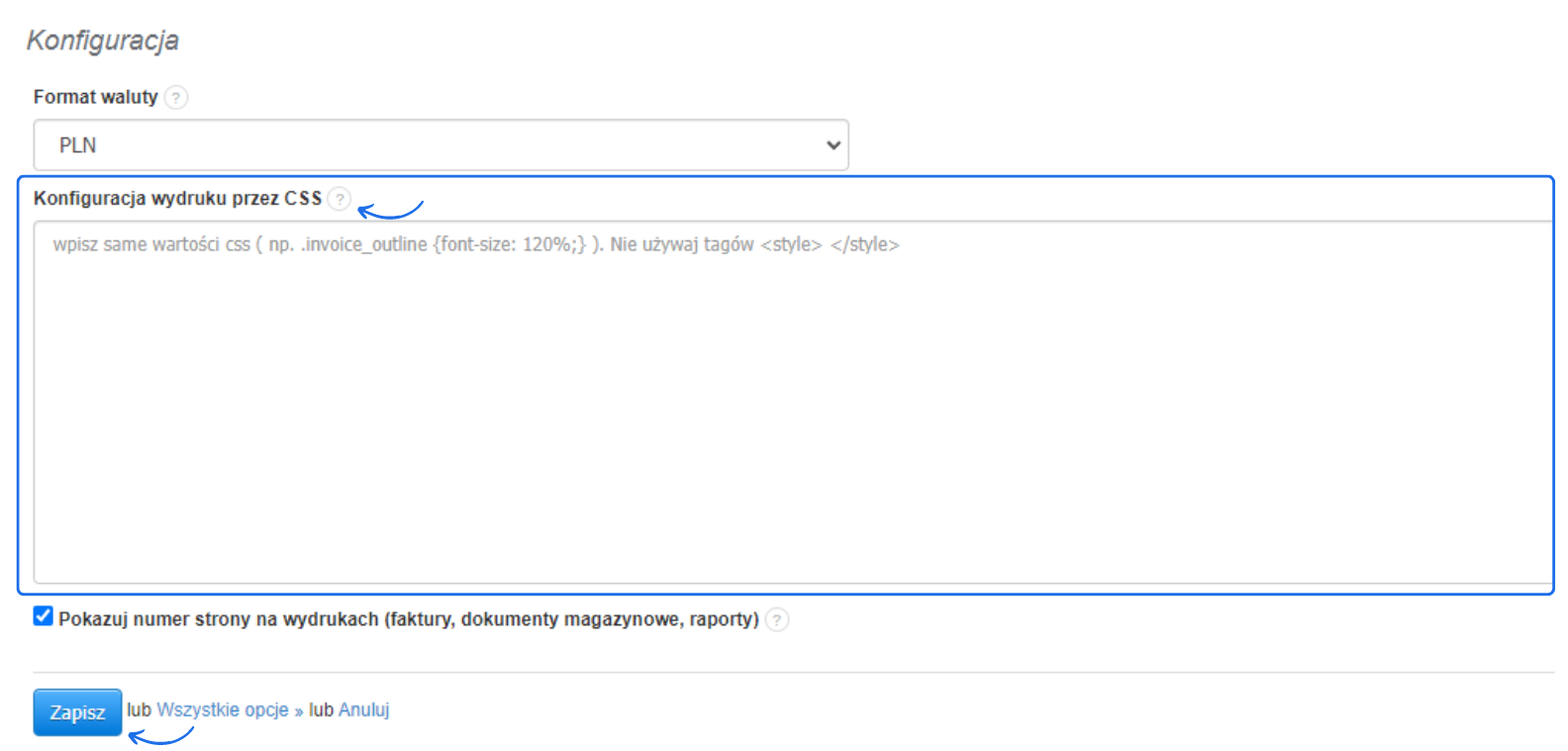Click the help icon beside Format waluty

(176, 97)
